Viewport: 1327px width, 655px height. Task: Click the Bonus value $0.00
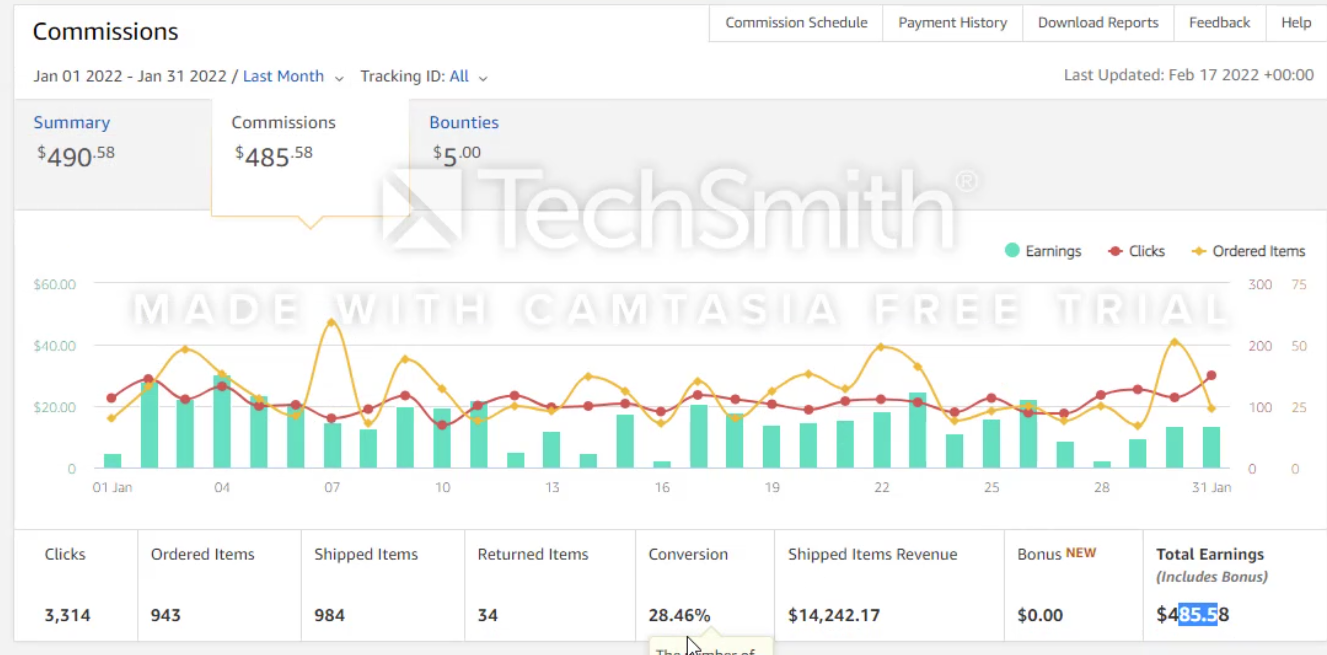click(1040, 615)
